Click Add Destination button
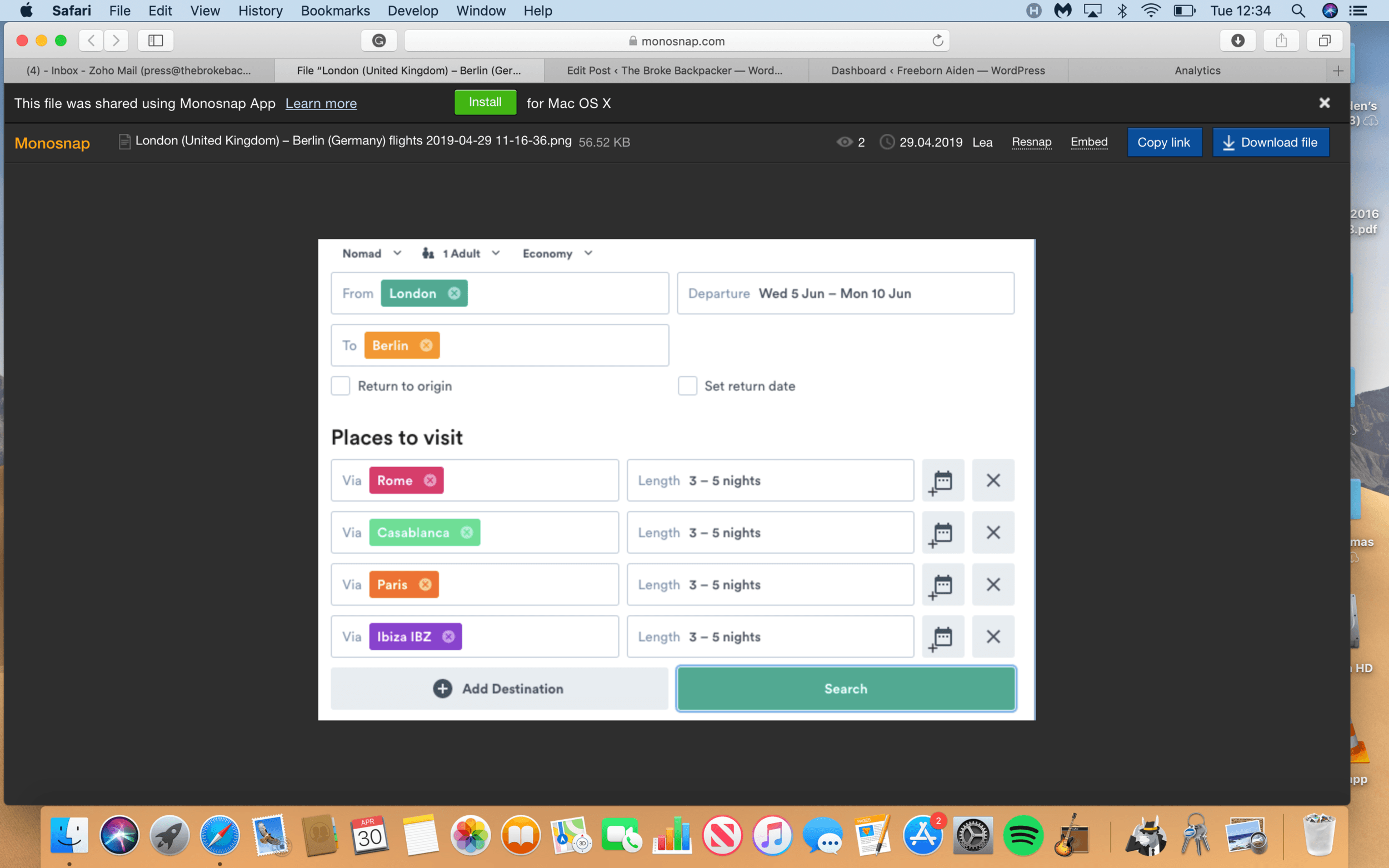 (x=499, y=689)
